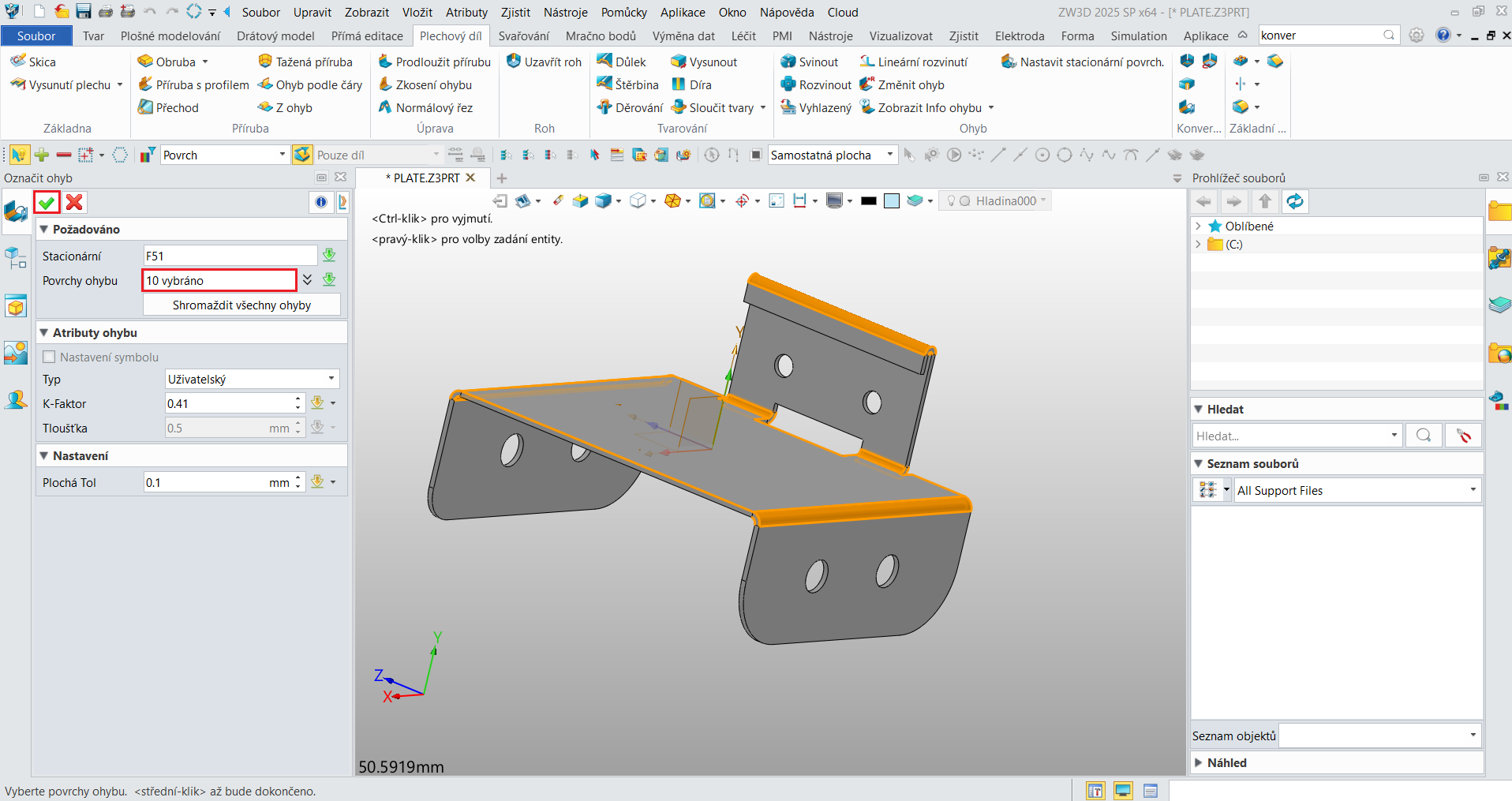Open the Povrch filter dropdown
This screenshot has height=801, width=1512.
click(224, 155)
